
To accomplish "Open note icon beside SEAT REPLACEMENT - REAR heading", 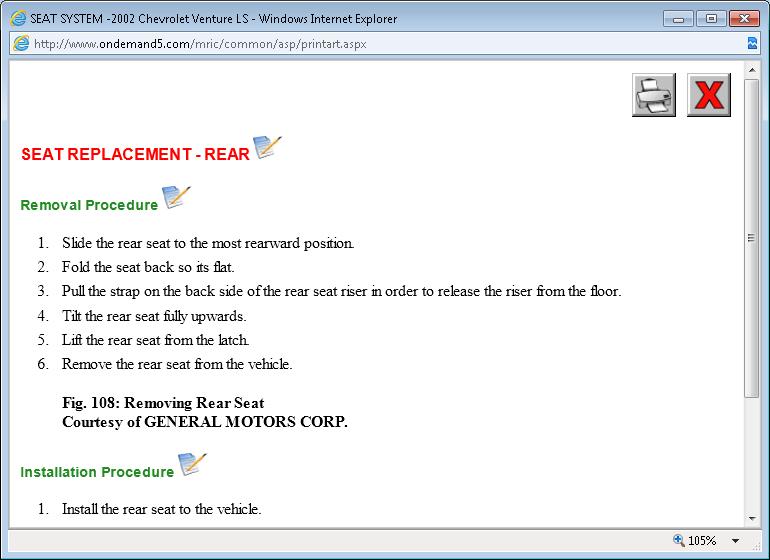I will pyautogui.click(x=267, y=147).
